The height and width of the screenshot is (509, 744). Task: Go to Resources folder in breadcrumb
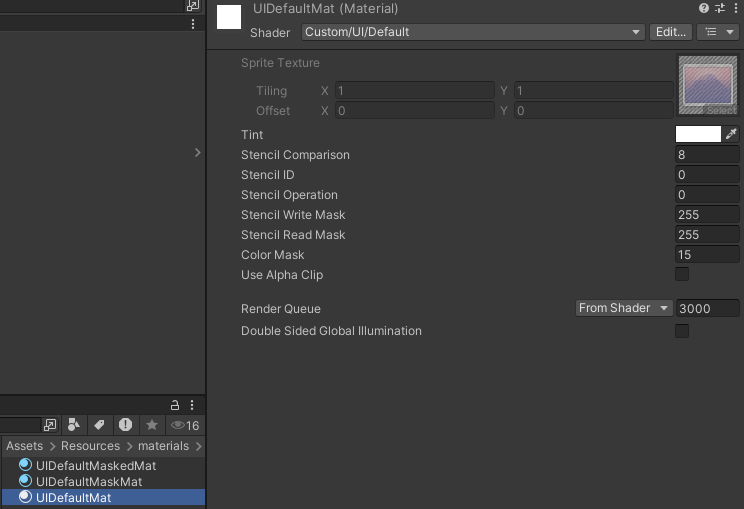pos(90,446)
